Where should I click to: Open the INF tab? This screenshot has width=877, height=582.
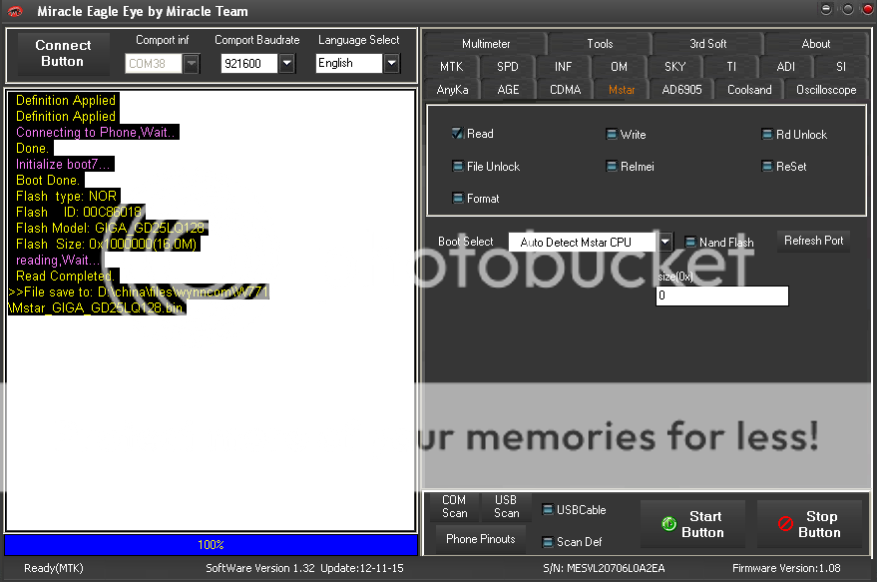[563, 67]
